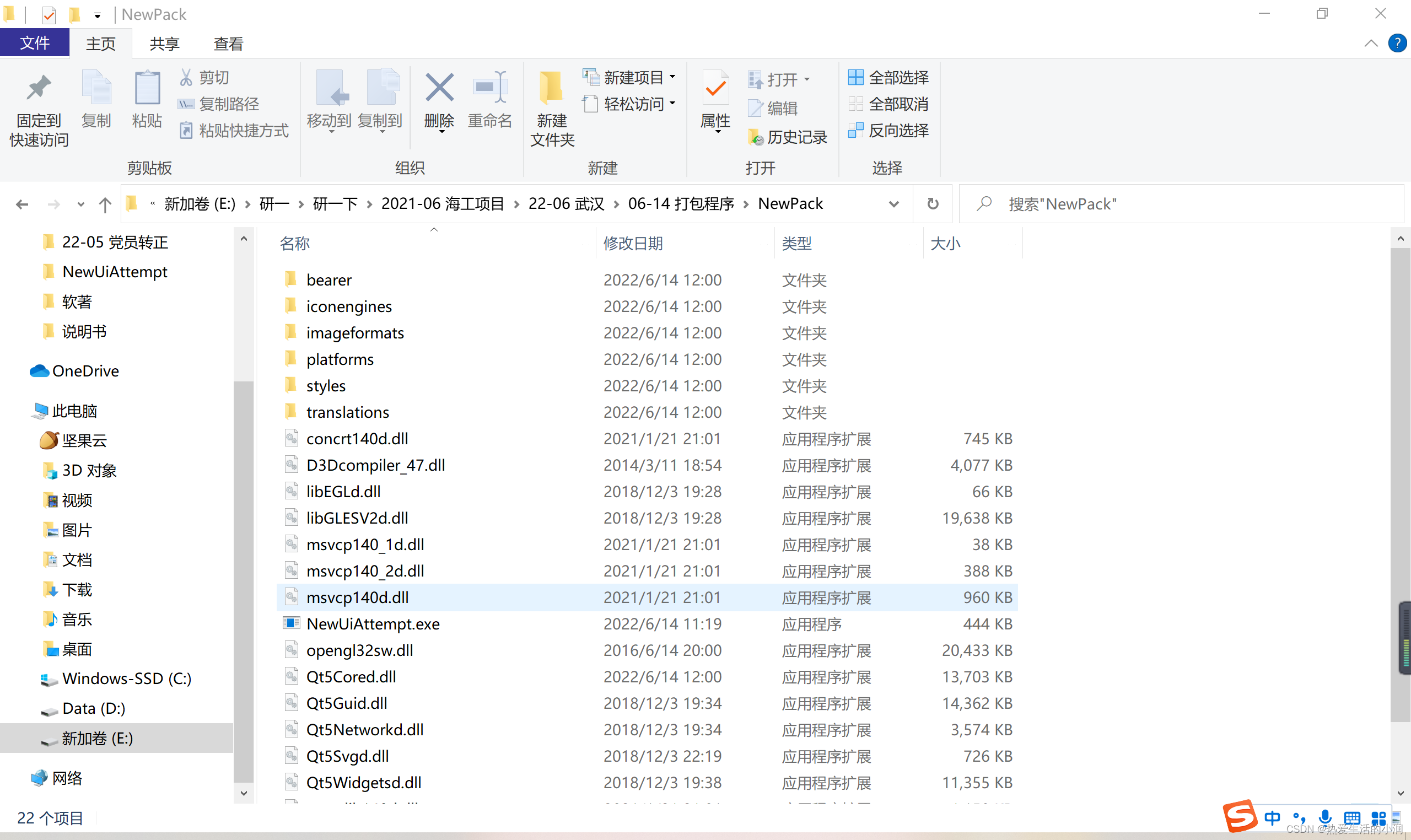Open properties using 属性 icon
This screenshot has width=1411, height=840.
[715, 102]
